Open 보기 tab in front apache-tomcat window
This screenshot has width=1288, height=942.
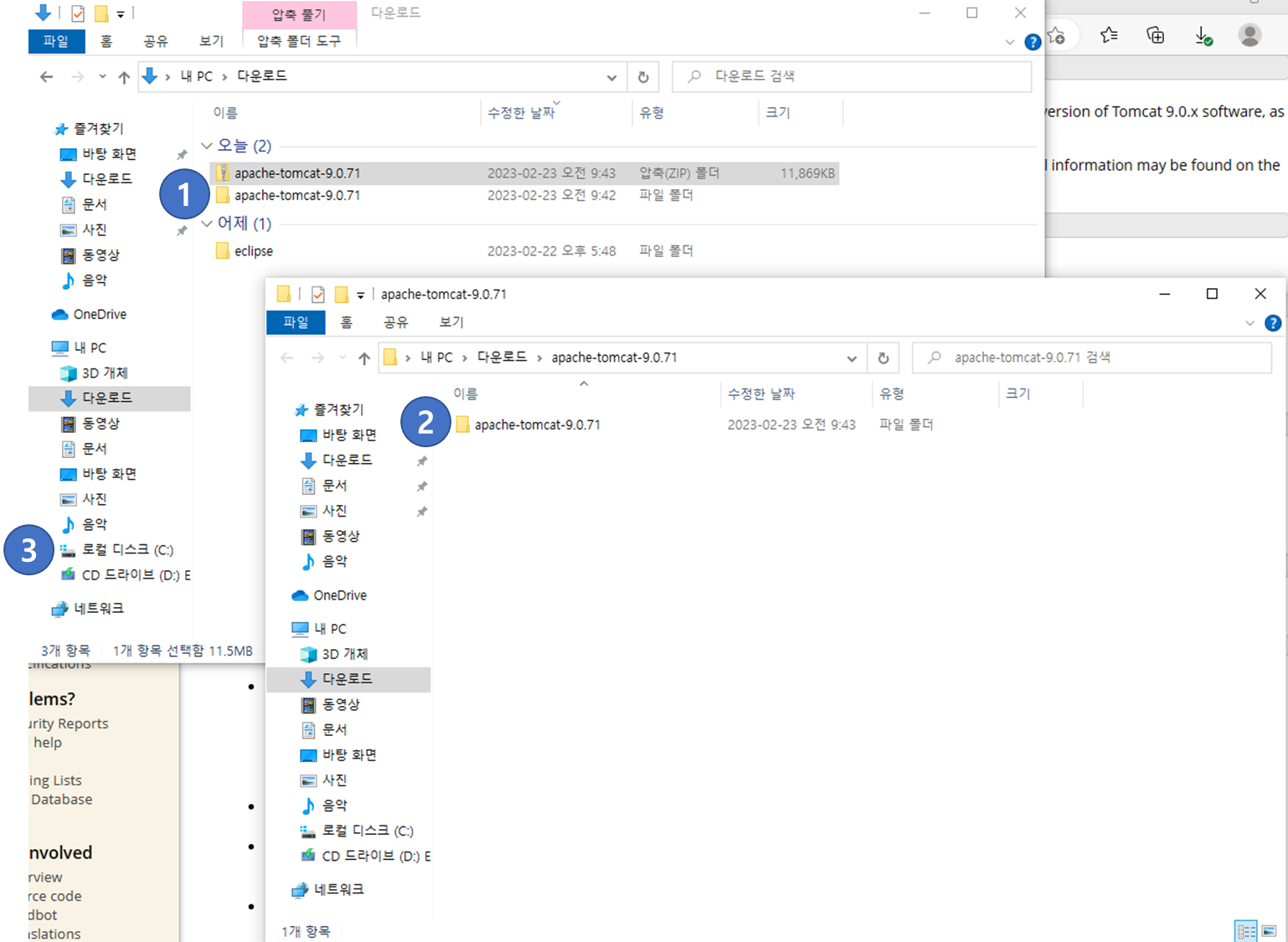451,322
